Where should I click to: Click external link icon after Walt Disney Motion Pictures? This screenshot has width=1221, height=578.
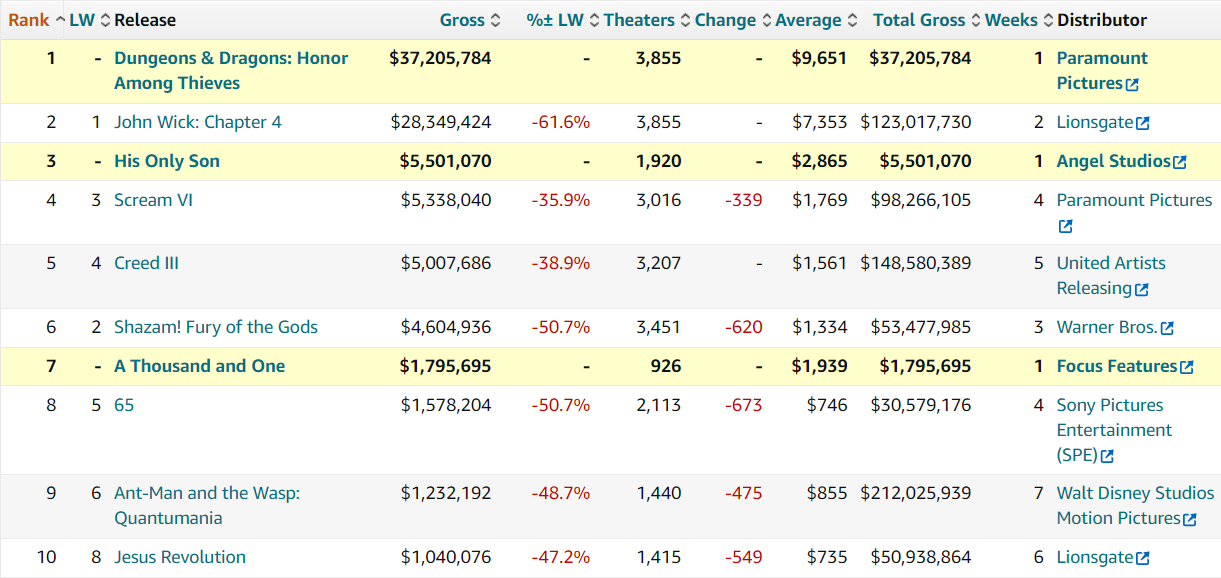pyautogui.click(x=1190, y=520)
